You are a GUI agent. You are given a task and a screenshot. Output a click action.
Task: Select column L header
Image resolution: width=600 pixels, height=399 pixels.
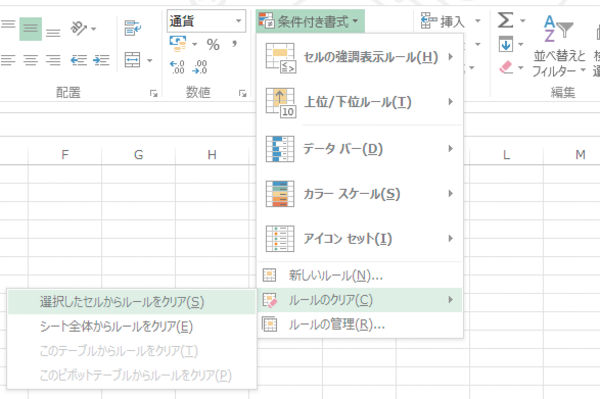tap(506, 155)
